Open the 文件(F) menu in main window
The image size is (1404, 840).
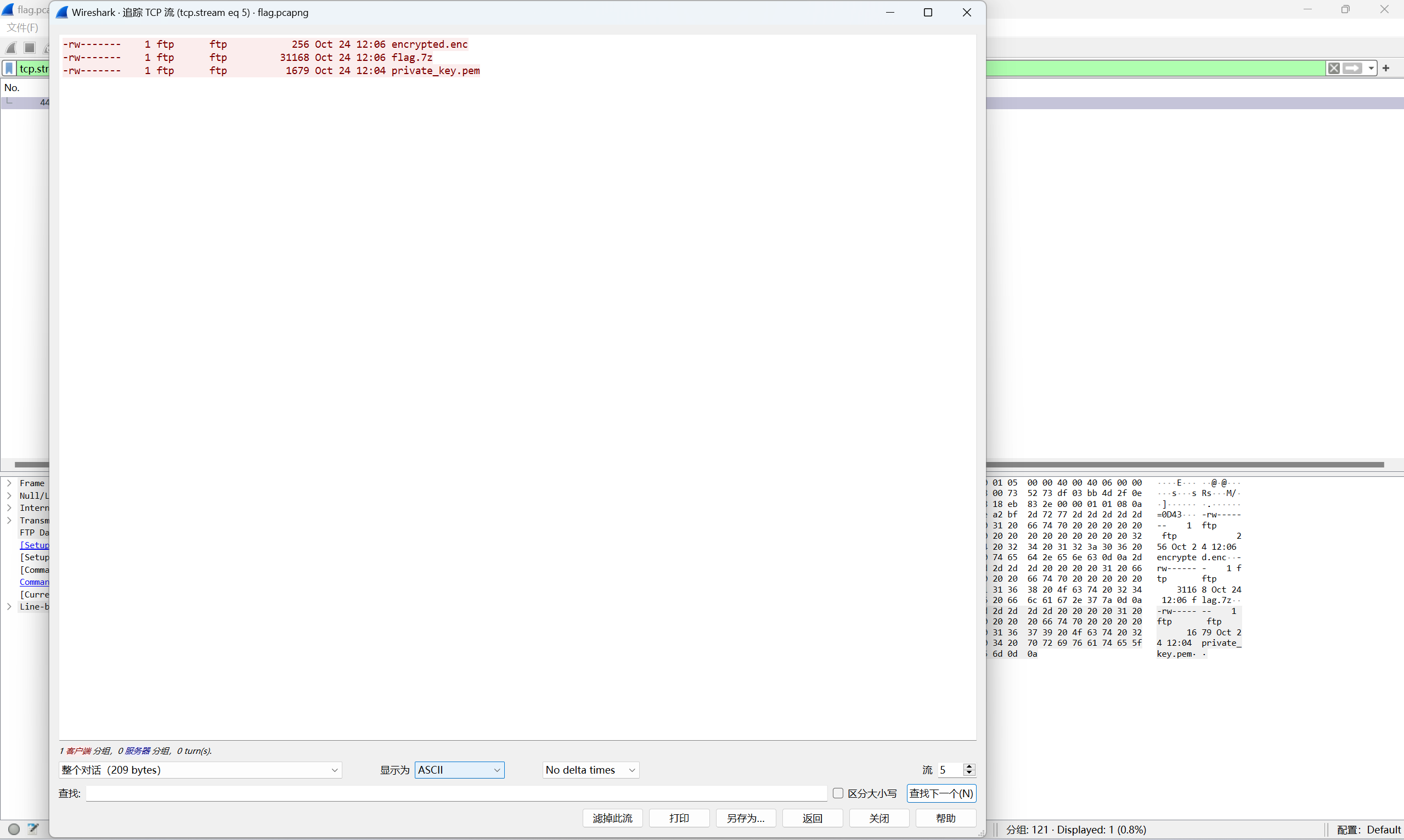[22, 27]
